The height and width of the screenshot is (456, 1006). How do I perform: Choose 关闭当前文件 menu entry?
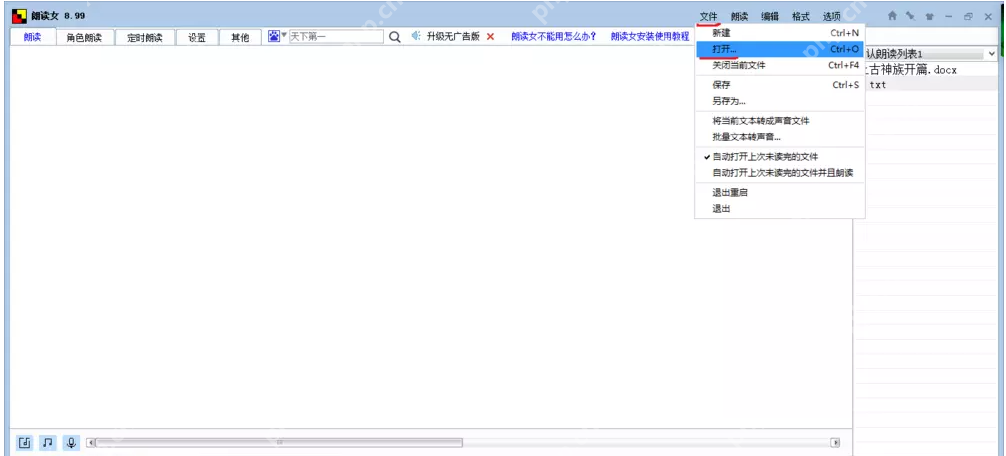[780, 65]
